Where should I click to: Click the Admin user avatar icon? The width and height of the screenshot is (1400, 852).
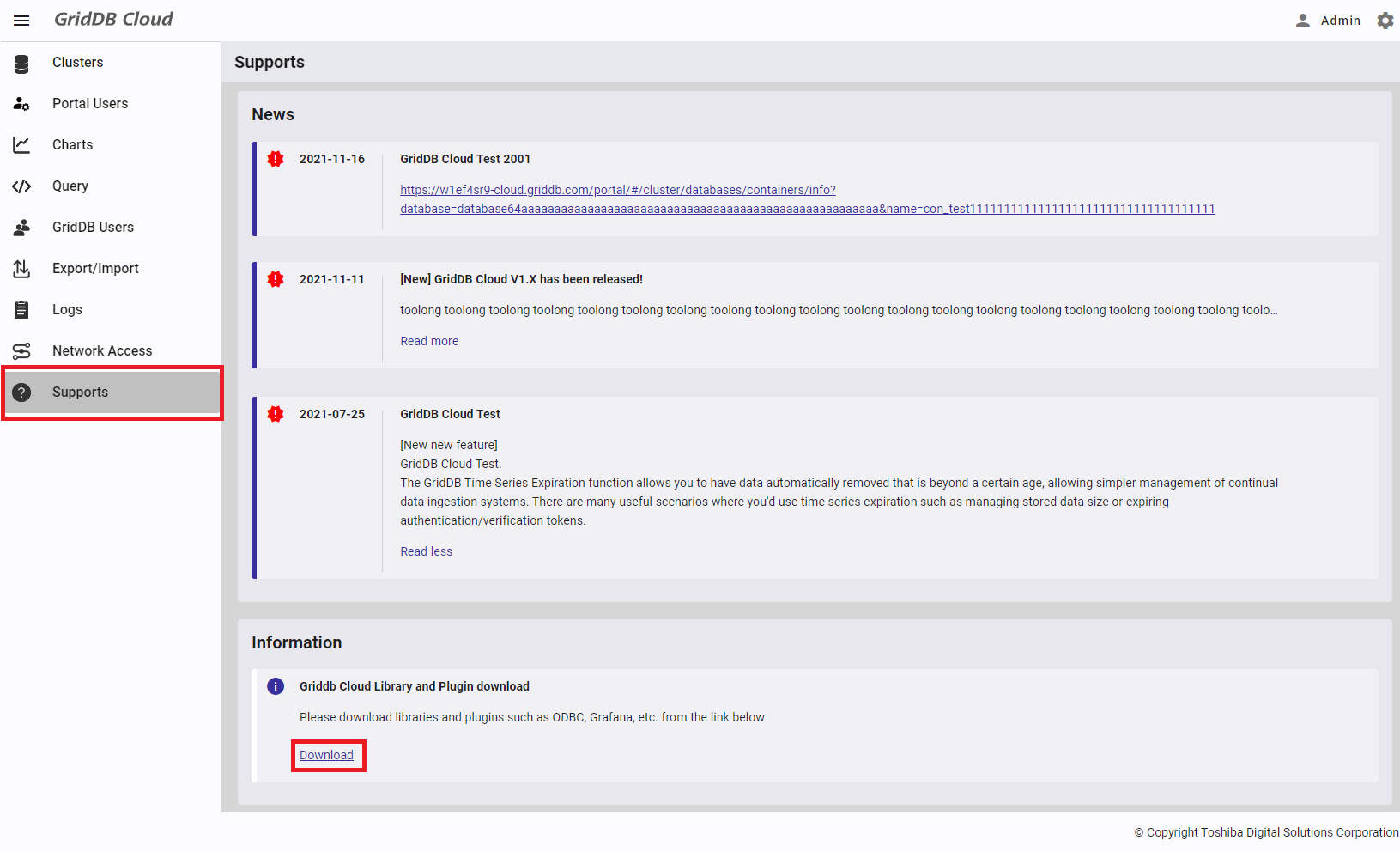(x=1303, y=21)
